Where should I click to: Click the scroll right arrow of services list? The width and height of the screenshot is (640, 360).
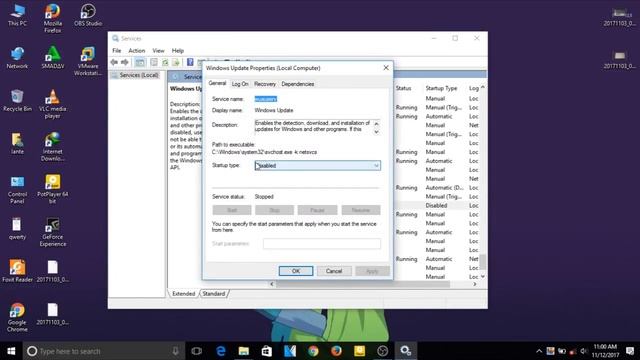point(475,284)
